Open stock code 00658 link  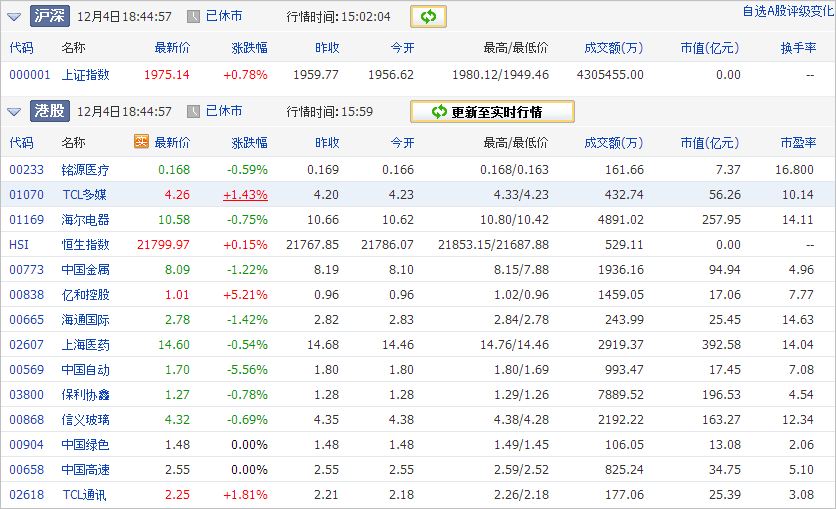[x=26, y=470]
